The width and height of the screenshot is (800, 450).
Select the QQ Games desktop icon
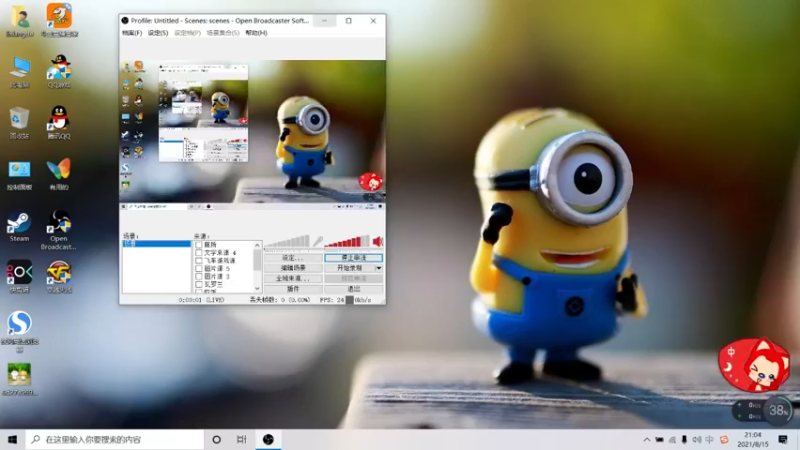tap(59, 71)
